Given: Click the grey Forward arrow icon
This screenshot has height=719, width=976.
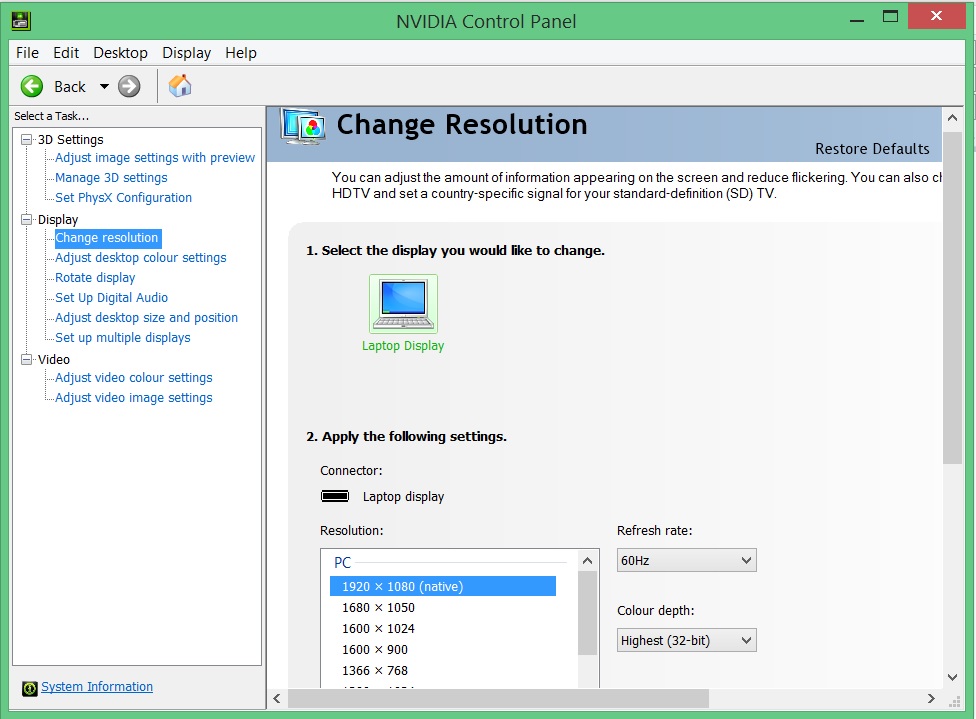Looking at the screenshot, I should [x=129, y=87].
